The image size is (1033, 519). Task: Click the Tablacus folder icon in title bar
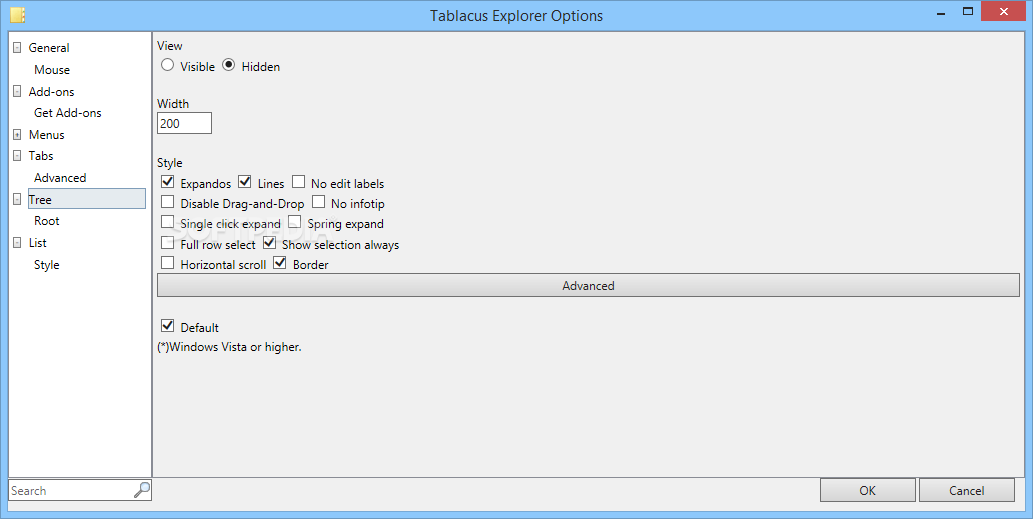click(18, 14)
